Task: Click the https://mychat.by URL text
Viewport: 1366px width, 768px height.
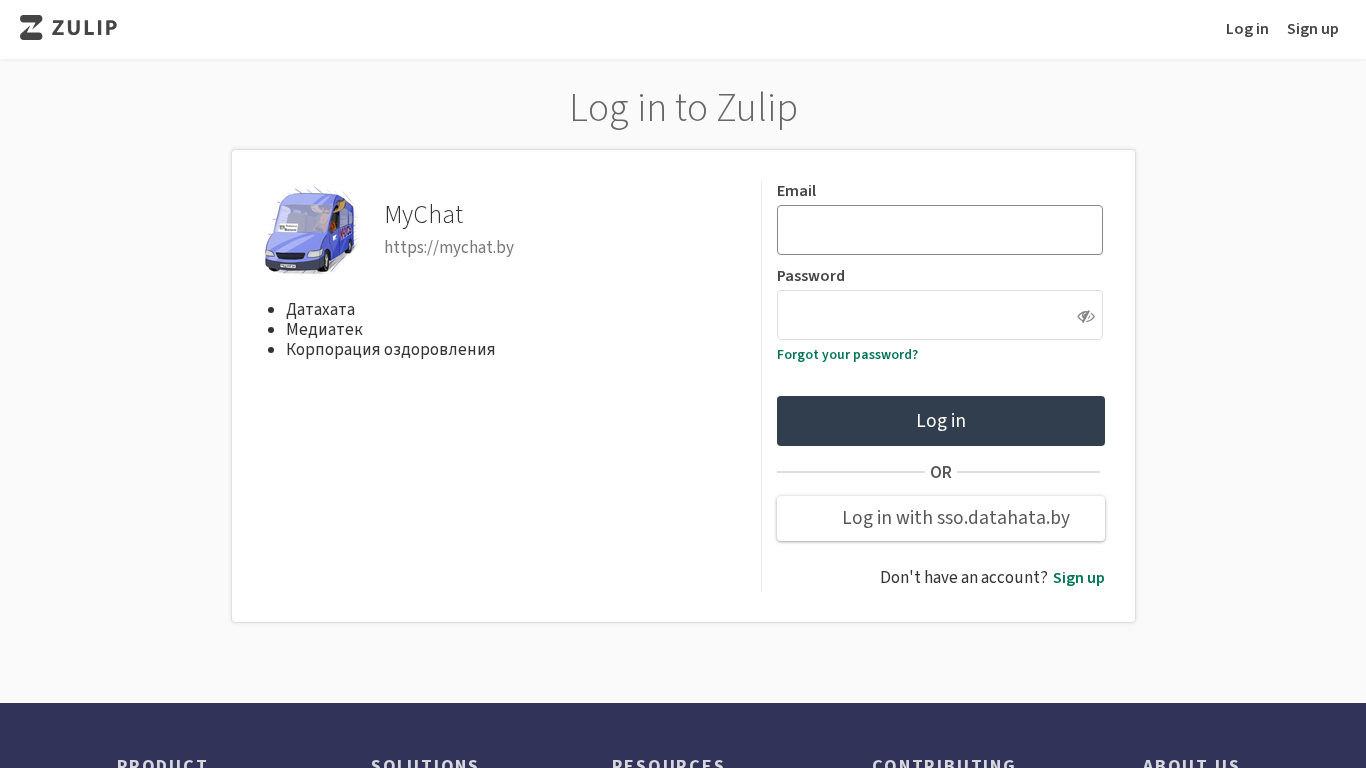Action: (449, 247)
